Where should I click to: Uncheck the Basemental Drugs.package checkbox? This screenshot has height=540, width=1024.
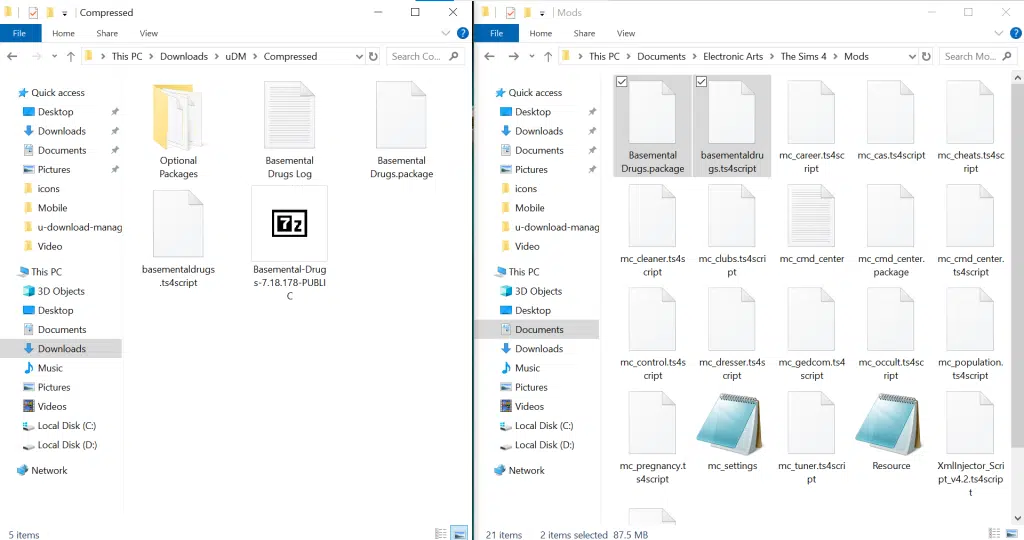pos(622,83)
